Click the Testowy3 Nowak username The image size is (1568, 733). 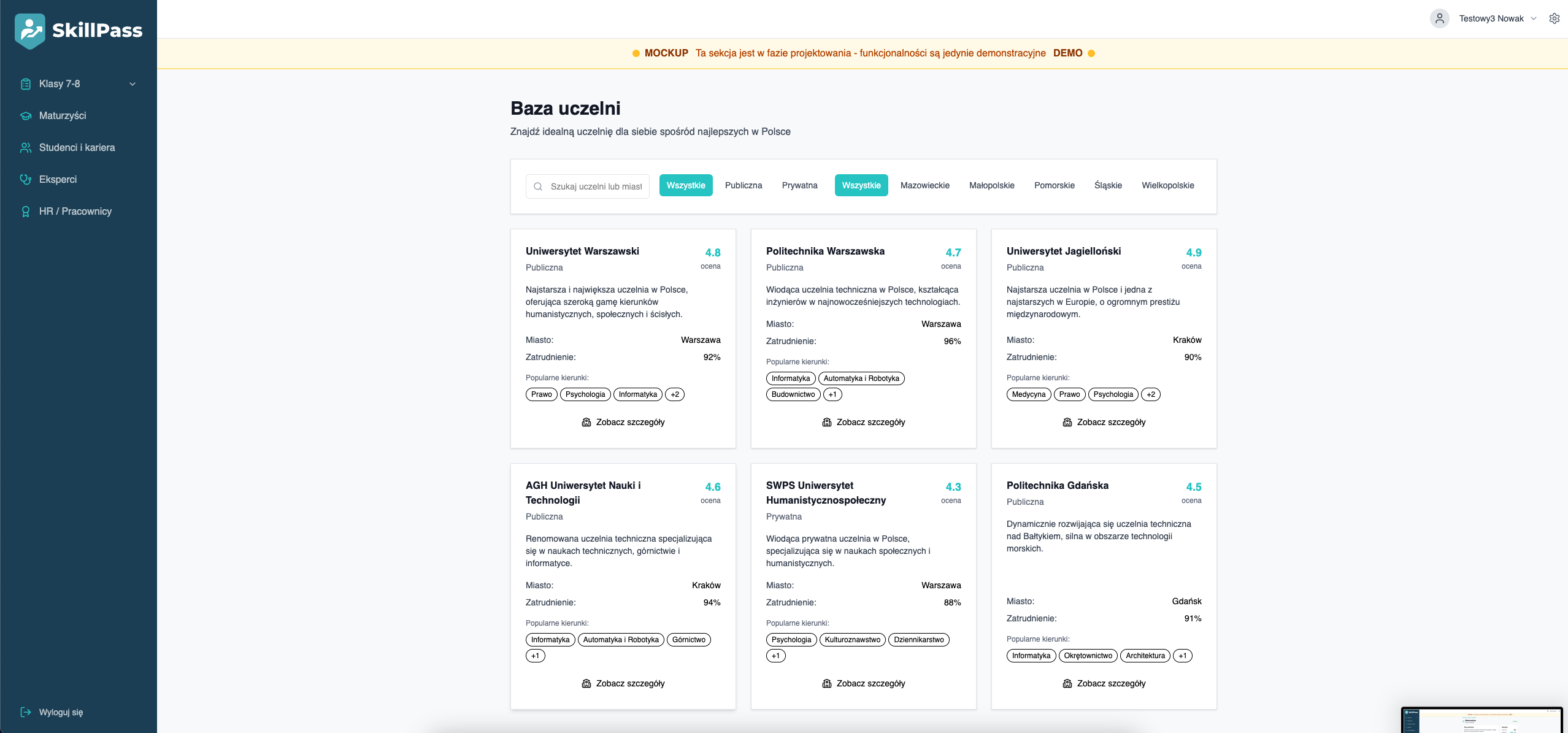(1491, 18)
